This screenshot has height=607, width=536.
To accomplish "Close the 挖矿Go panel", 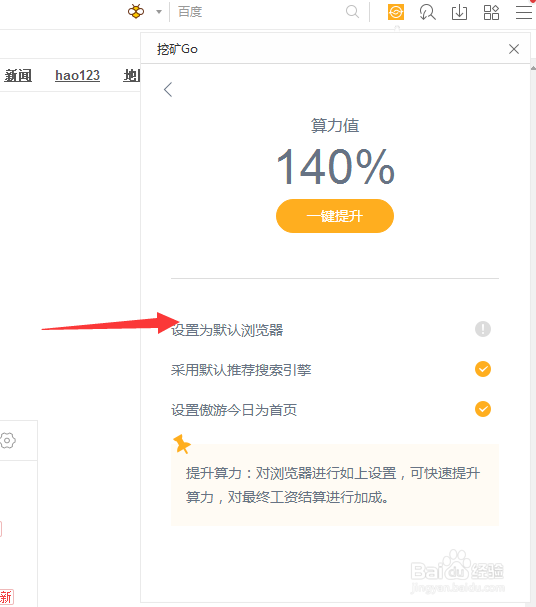I will 514,49.
